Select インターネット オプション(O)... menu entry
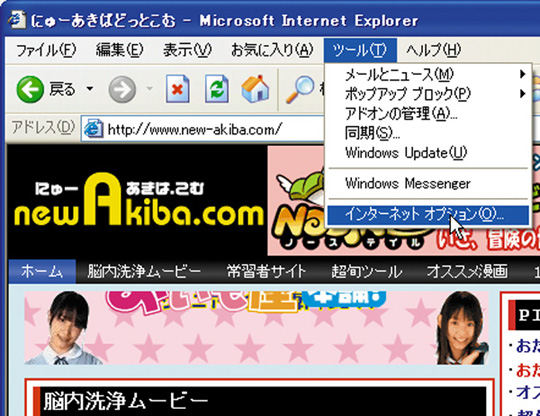Screen dimensions: 540x416 point(428,215)
